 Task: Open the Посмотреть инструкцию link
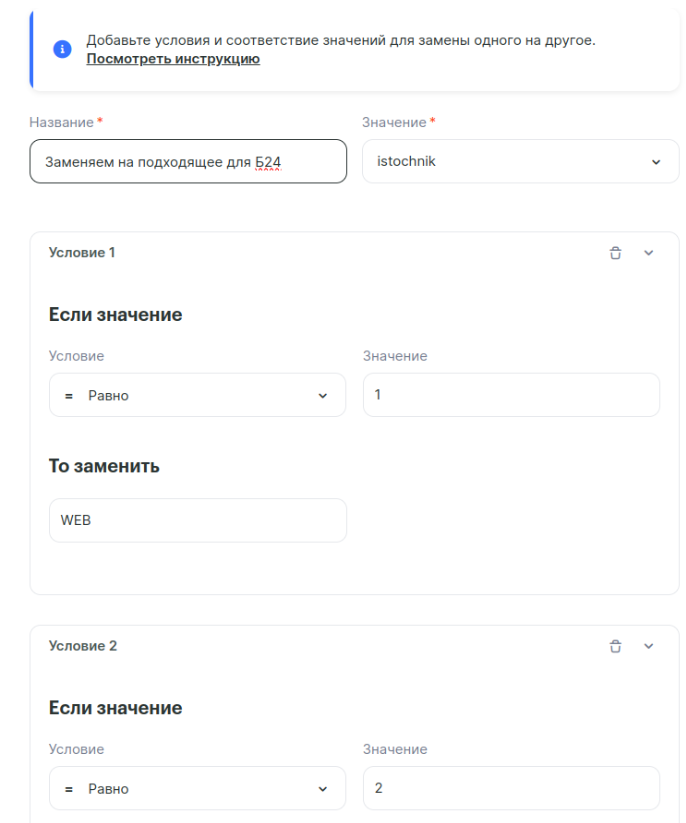pyautogui.click(x=173, y=59)
